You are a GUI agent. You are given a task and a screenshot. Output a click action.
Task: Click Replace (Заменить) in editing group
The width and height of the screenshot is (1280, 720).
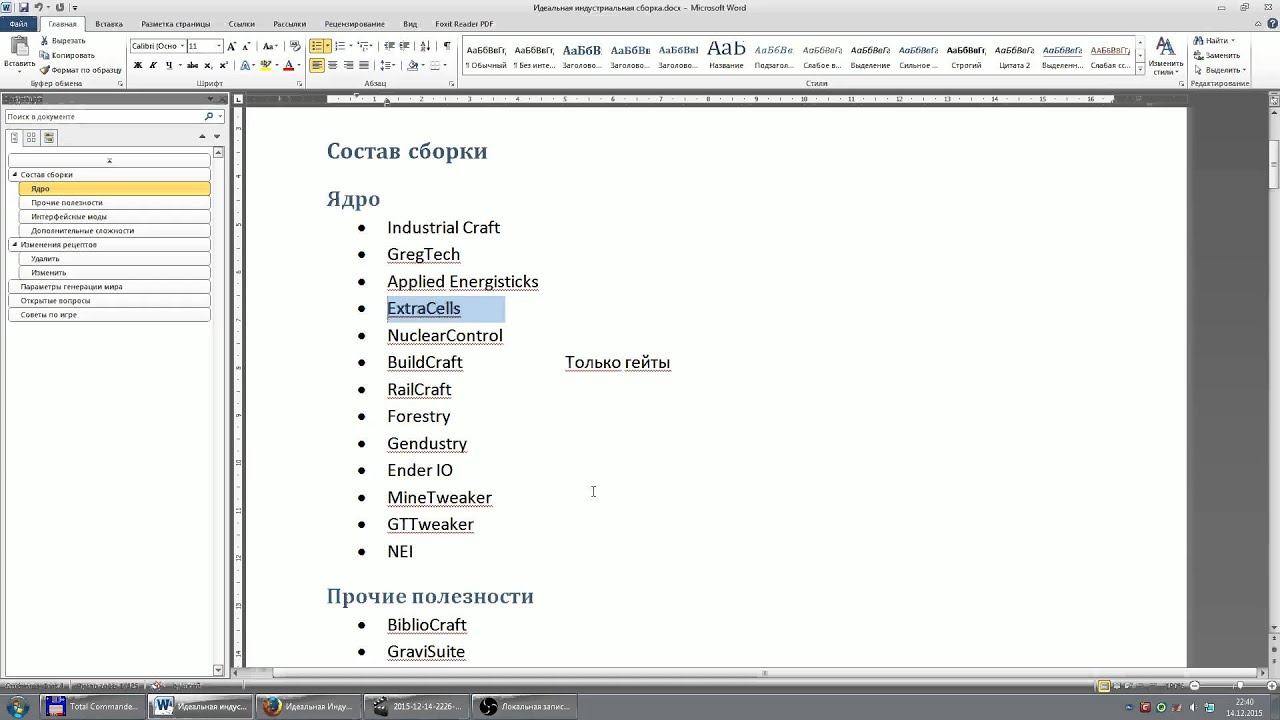pyautogui.click(x=1217, y=55)
